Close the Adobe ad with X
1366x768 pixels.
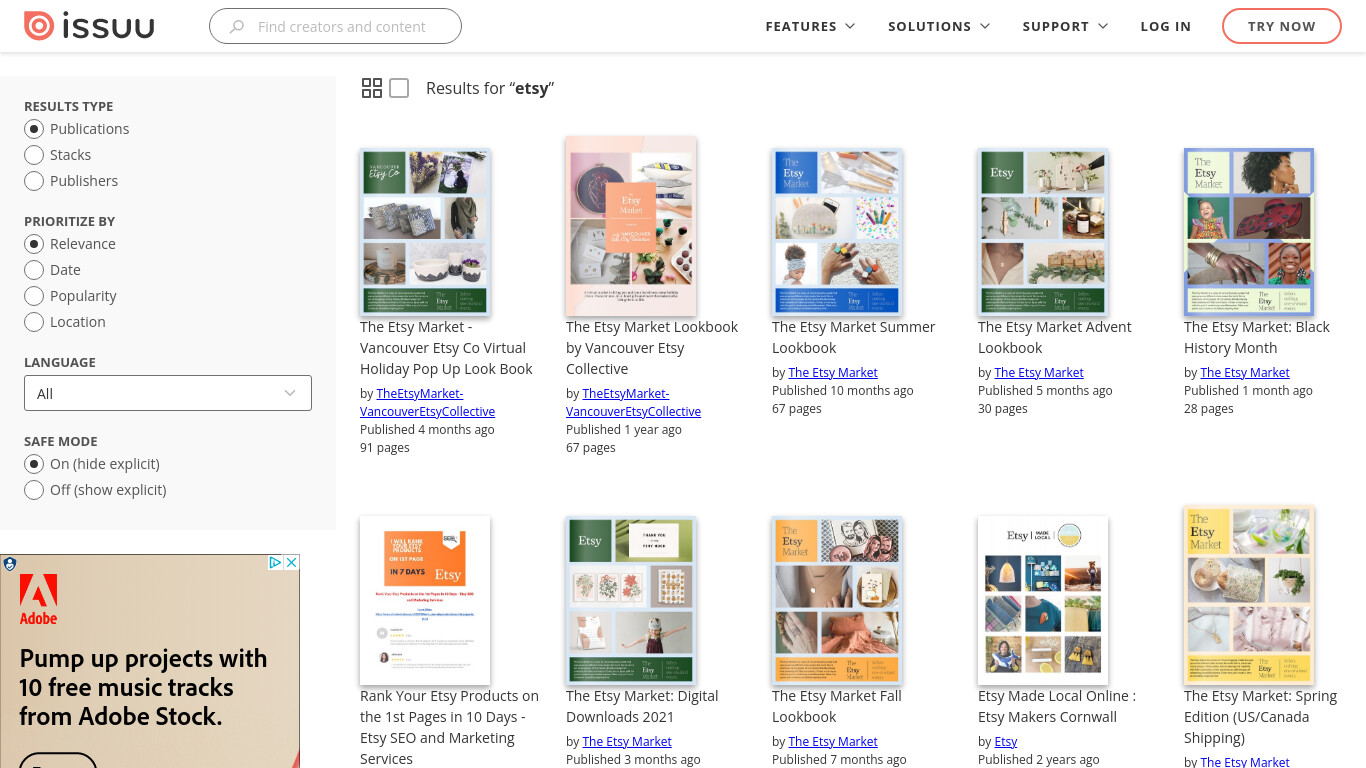tap(291, 563)
